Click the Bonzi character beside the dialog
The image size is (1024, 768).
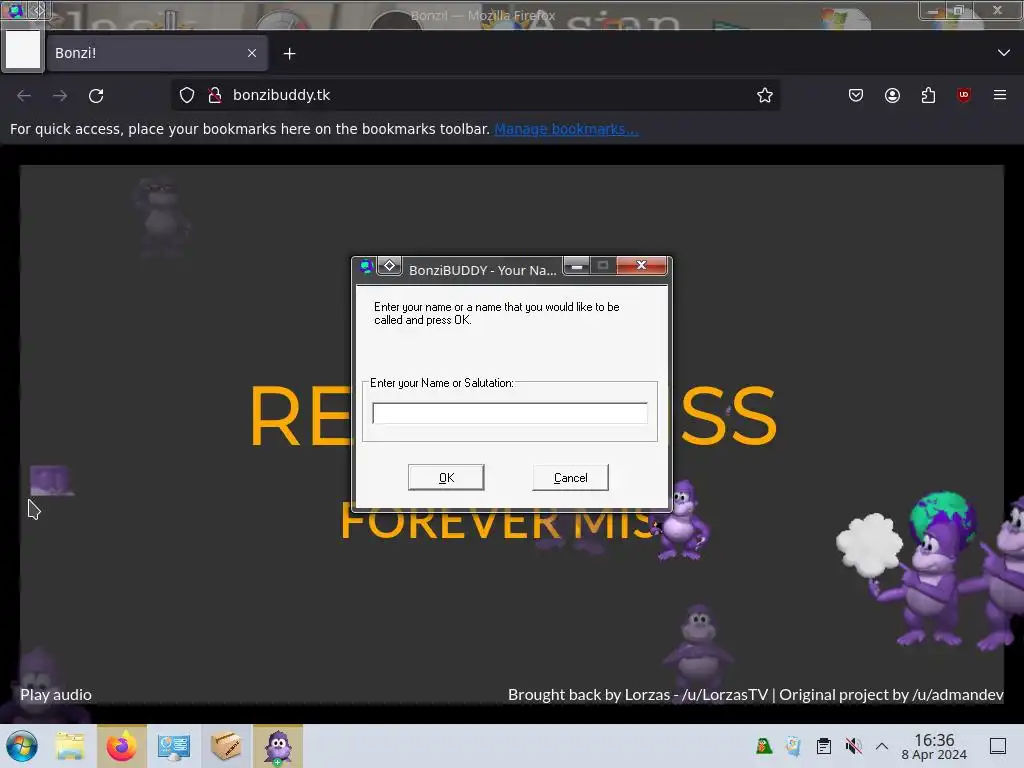tap(683, 520)
